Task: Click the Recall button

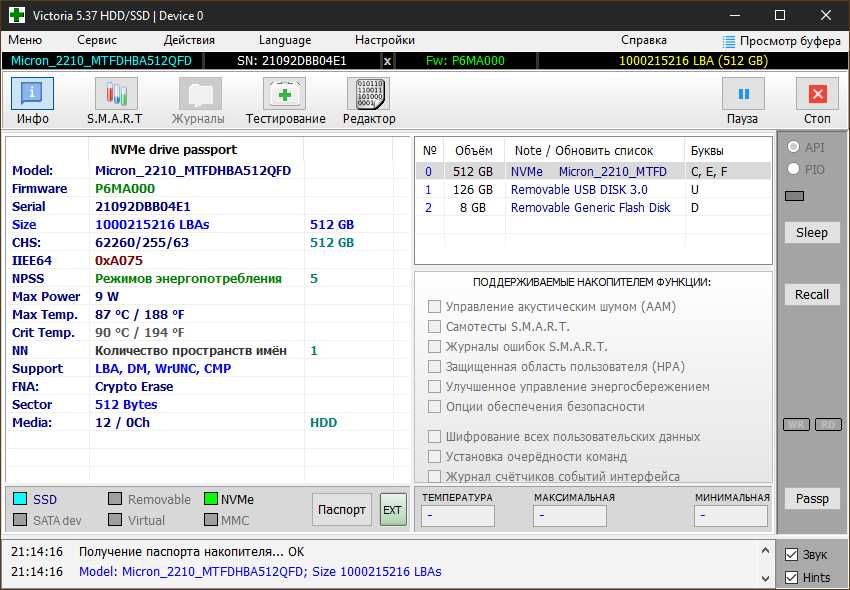Action: 812,294
